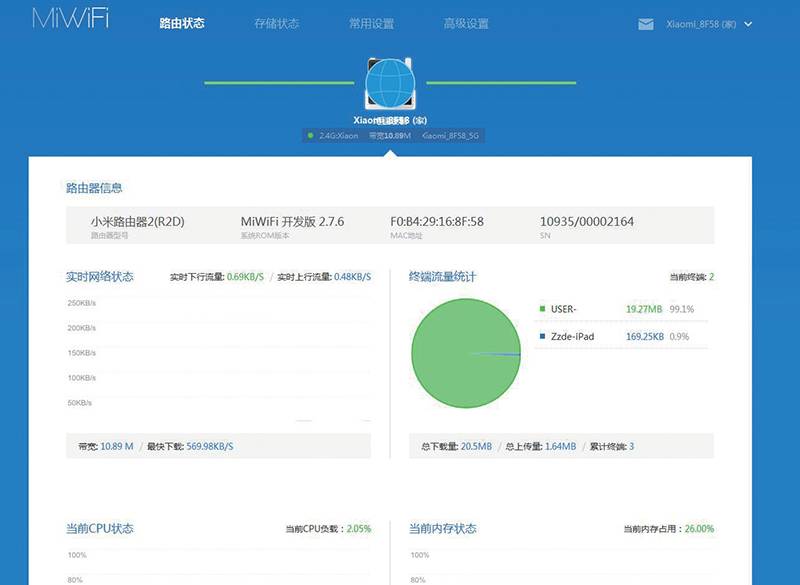Image resolution: width=800 pixels, height=585 pixels.
Task: Switch to the 存储状态 tab
Action: click(x=277, y=23)
